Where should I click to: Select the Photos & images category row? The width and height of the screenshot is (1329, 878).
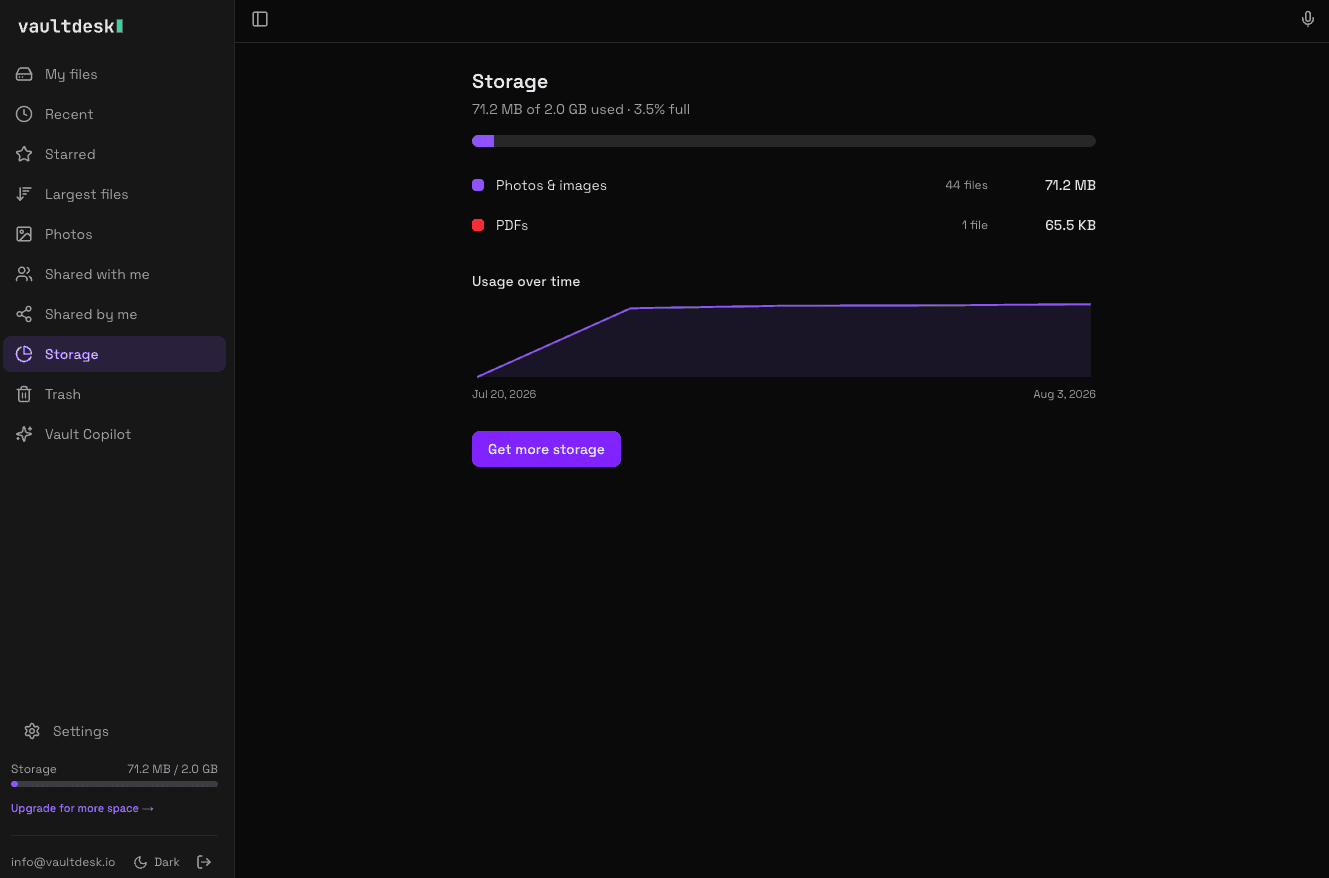click(784, 185)
